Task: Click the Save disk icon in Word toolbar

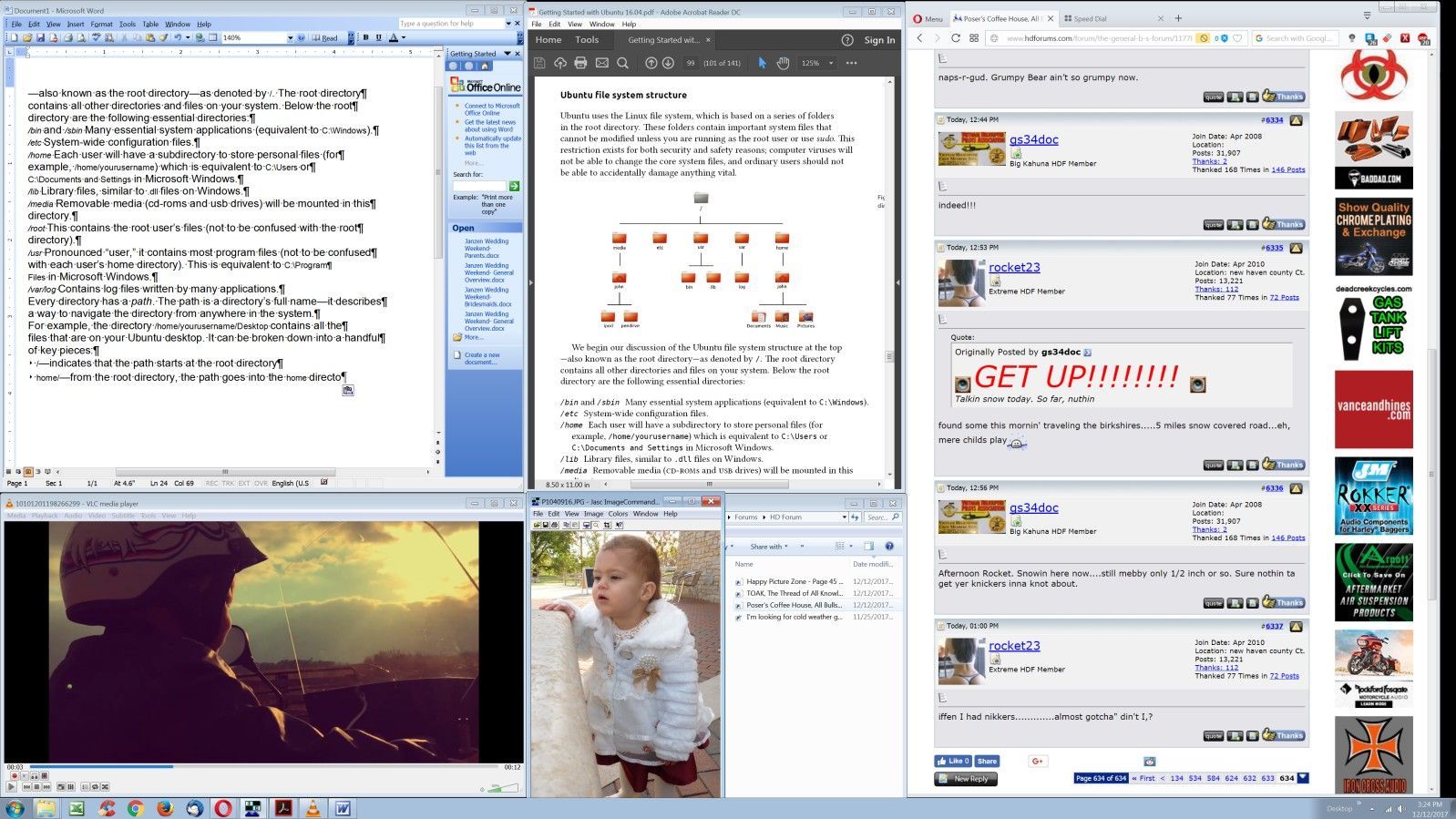Action: [40, 37]
